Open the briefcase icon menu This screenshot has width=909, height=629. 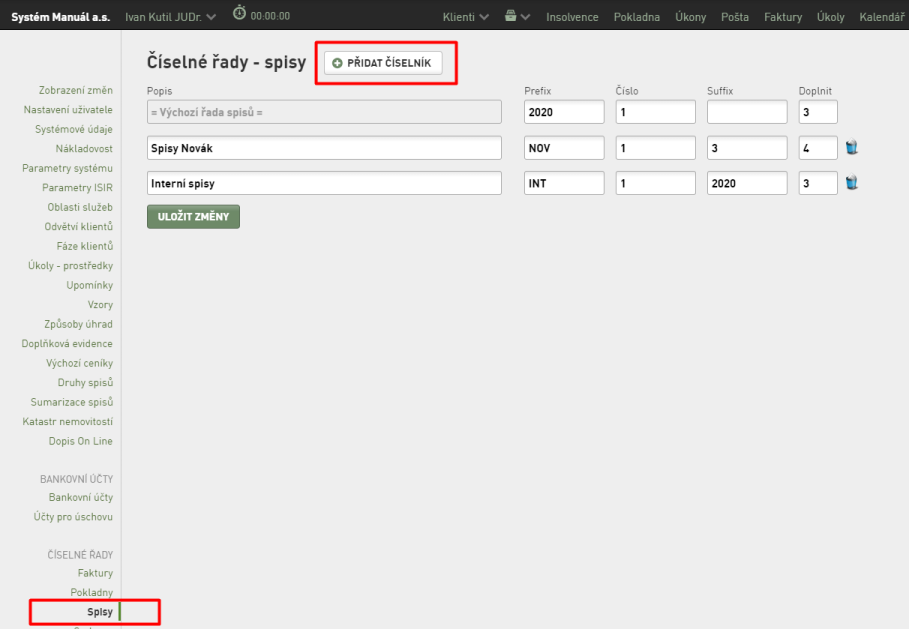point(510,16)
